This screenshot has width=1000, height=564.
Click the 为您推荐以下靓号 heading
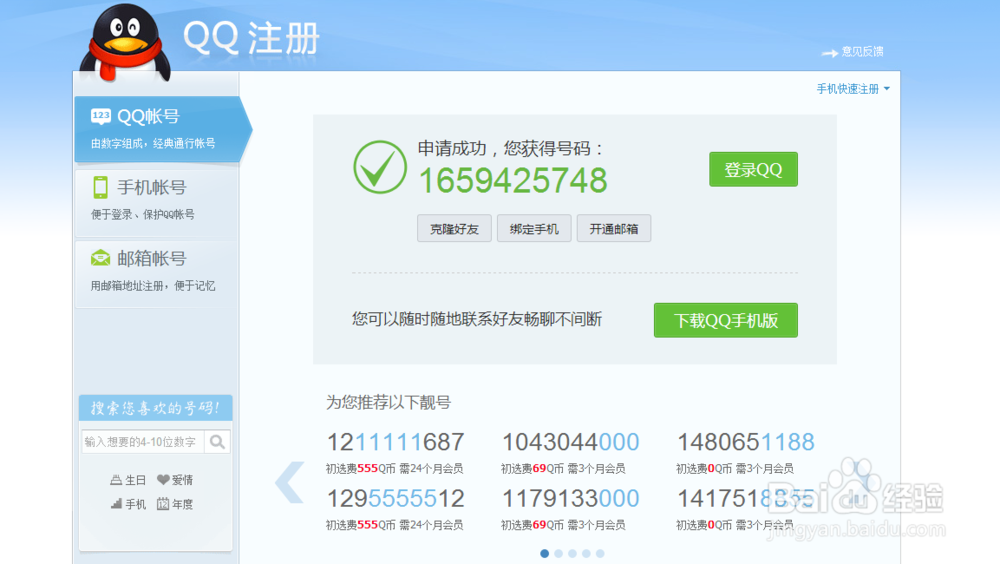[x=388, y=403]
